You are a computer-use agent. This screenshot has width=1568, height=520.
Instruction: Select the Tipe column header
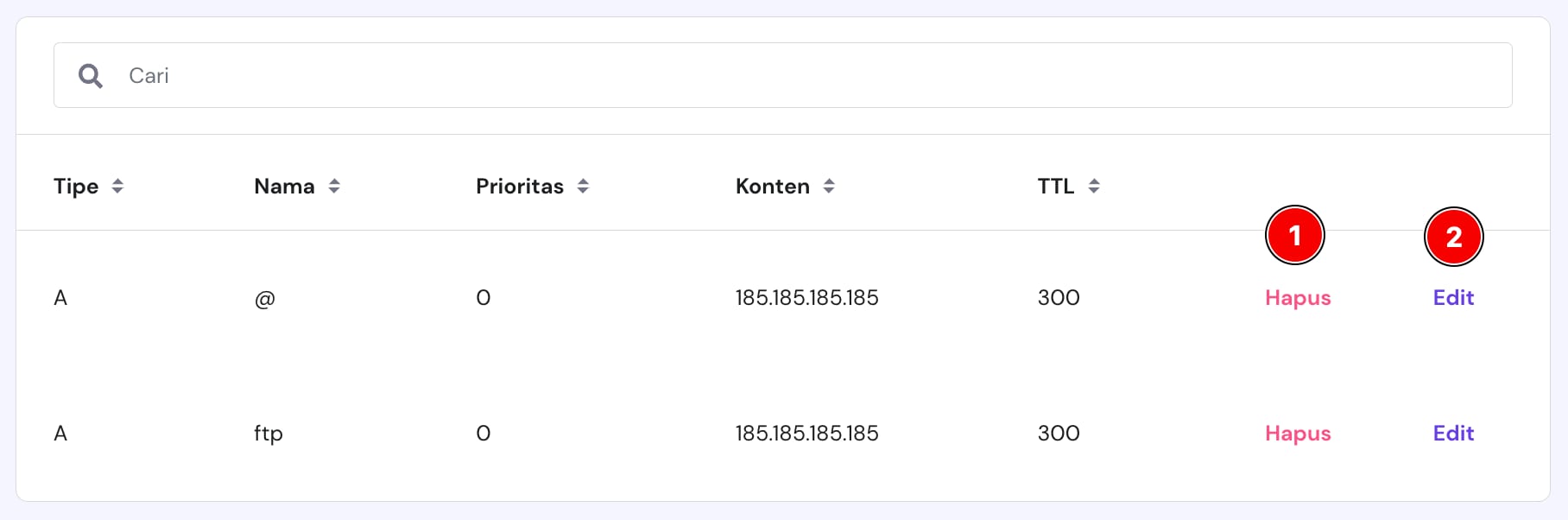[x=78, y=186]
